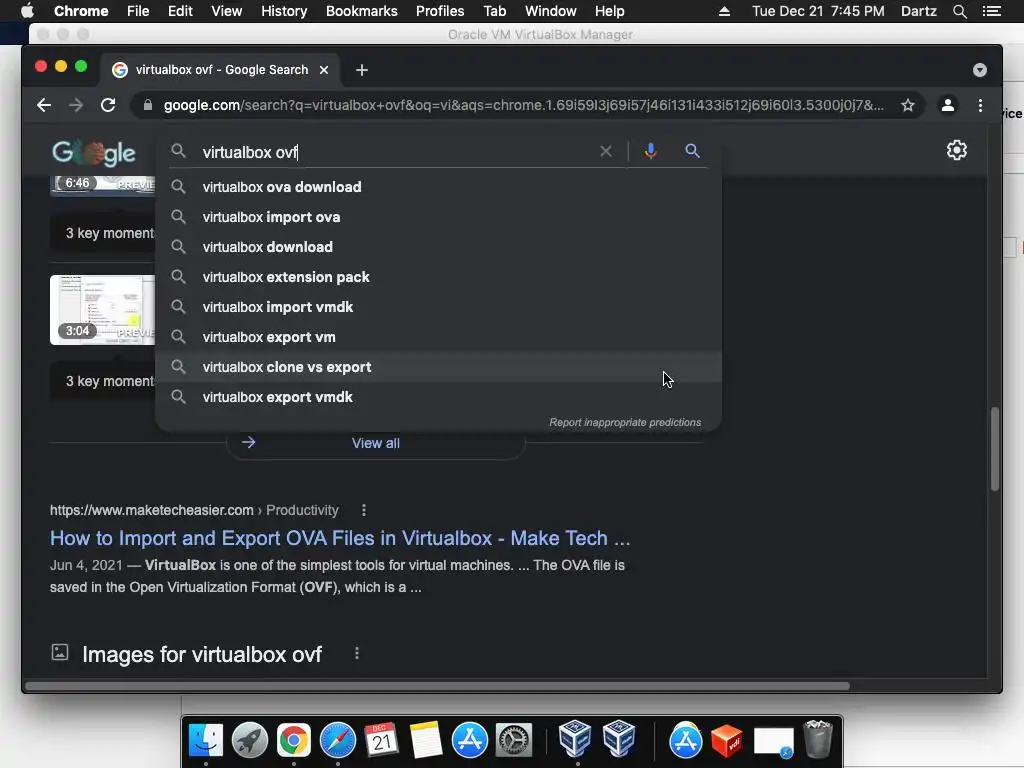Open the Window menu
Screen dimensions: 1024x768
pyautogui.click(x=551, y=11)
